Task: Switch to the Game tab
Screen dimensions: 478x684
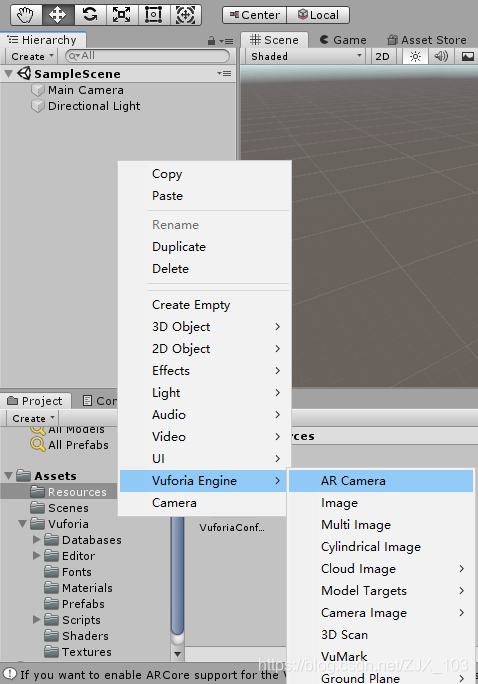Action: point(343,40)
